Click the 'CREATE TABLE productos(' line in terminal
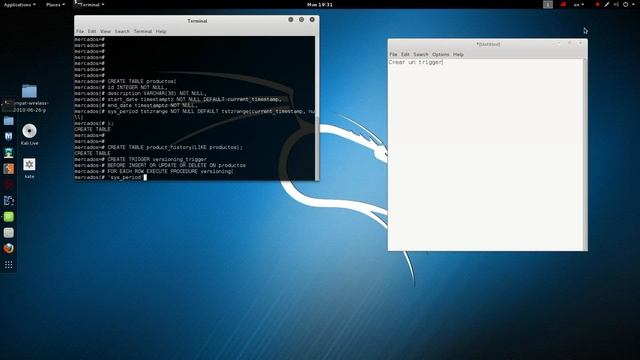The height and width of the screenshot is (360, 640). tap(125, 81)
